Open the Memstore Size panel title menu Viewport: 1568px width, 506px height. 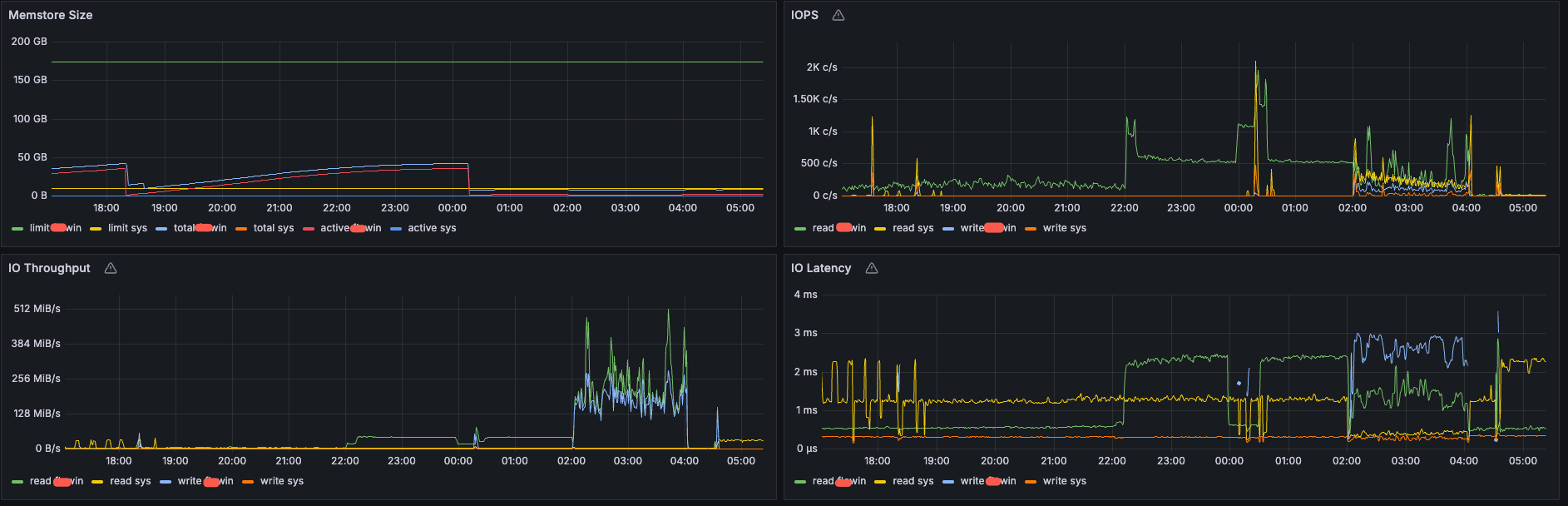pyautogui.click(x=50, y=15)
